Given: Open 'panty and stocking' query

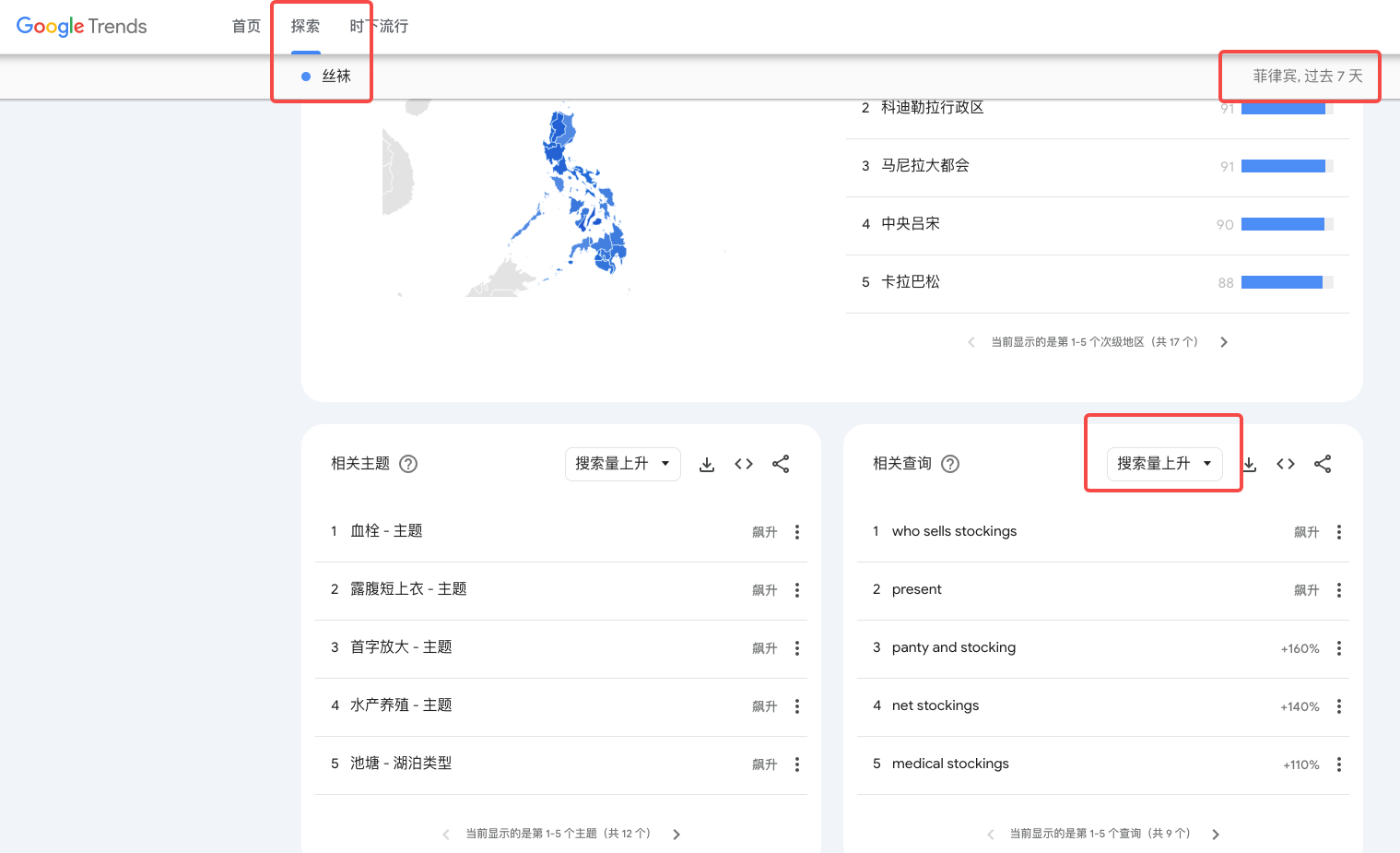Looking at the screenshot, I should pos(954,647).
